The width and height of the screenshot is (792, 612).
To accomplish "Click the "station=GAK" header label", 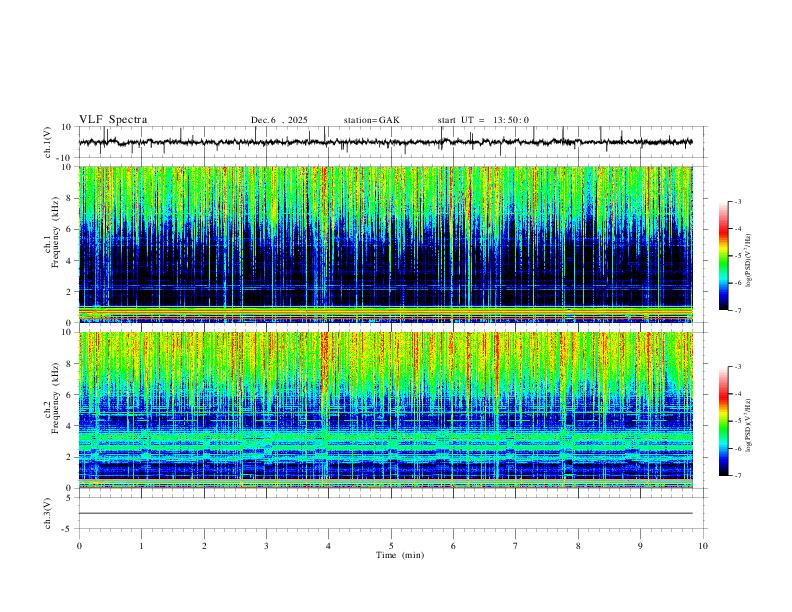I will pos(371,120).
